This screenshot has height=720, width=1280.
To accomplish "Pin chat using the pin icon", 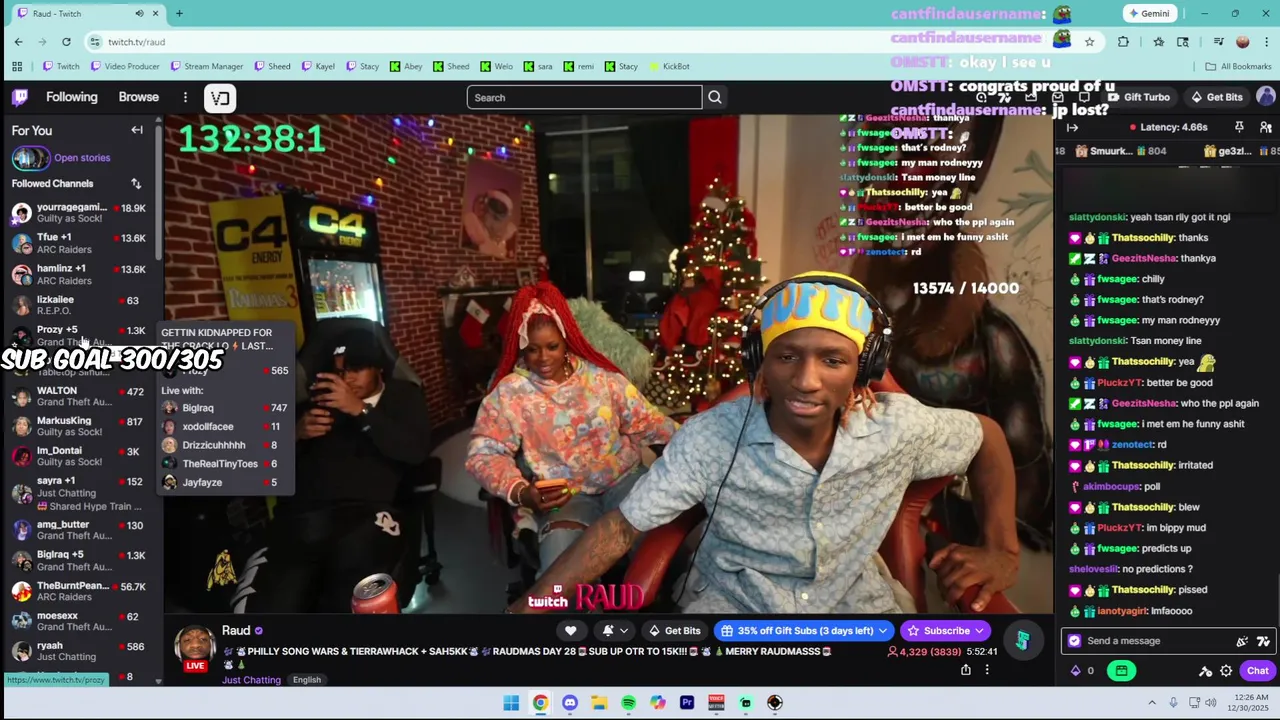I will click(x=1239, y=127).
